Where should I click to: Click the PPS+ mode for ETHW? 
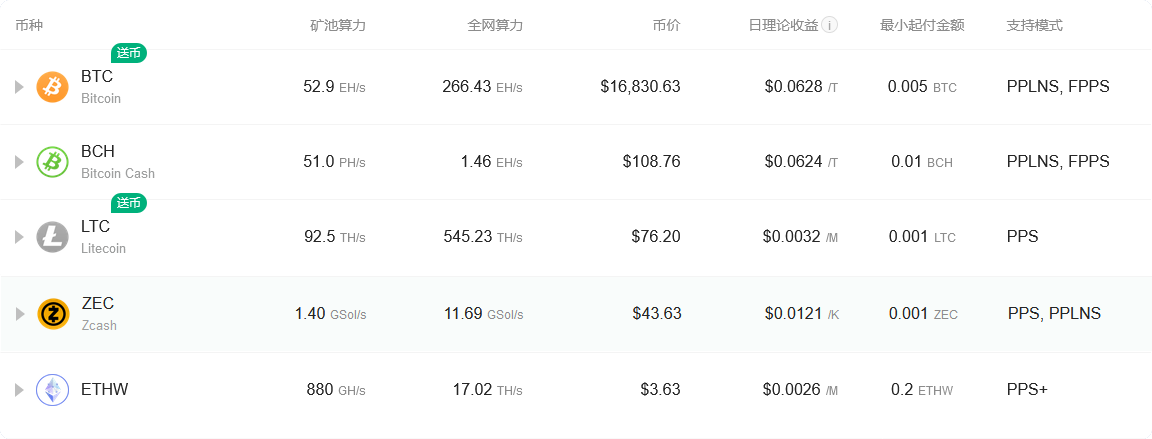point(1027,389)
